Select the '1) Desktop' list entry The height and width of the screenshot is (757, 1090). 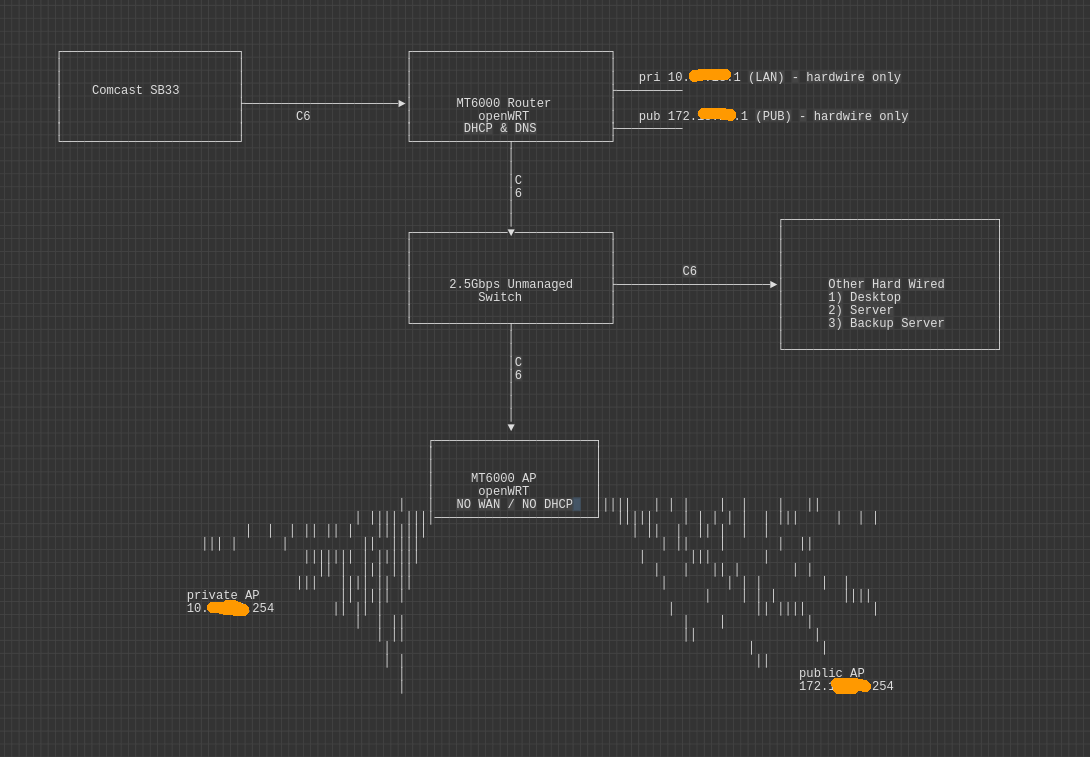coord(864,298)
